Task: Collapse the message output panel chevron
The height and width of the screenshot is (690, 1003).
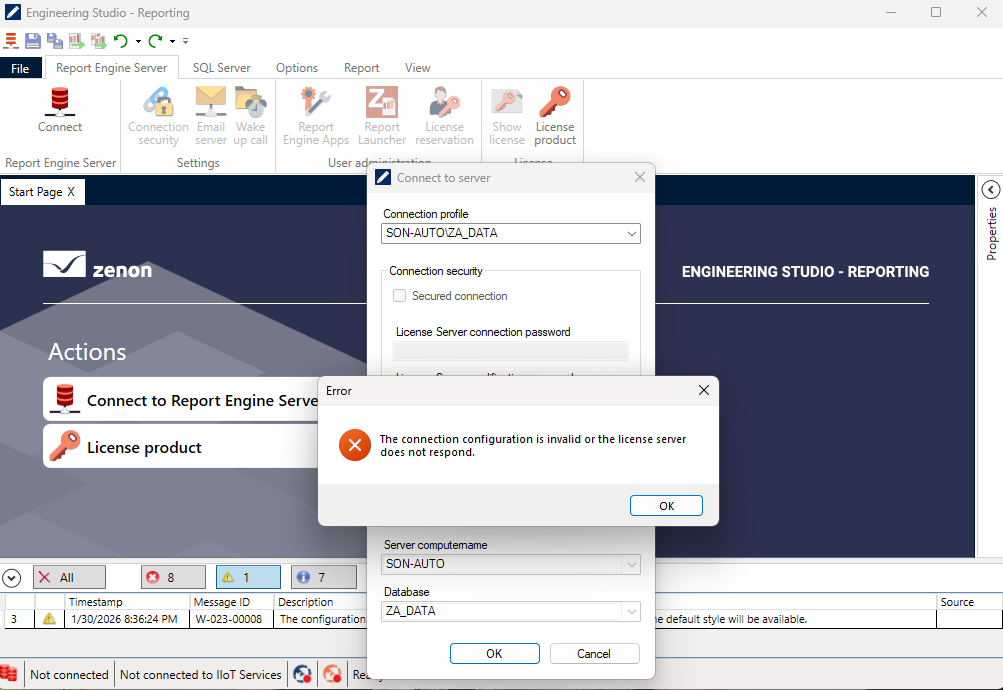Action: coord(12,577)
